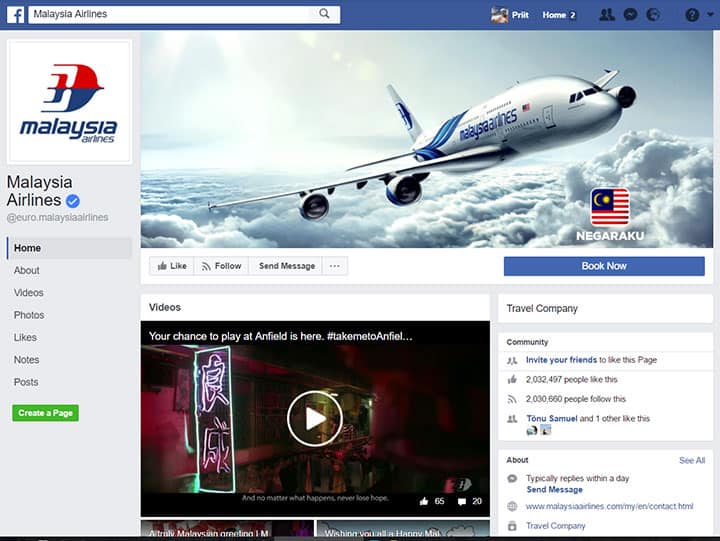Expand the account dropdown arrow
Screen dimensions: 720x541
click(710, 14)
